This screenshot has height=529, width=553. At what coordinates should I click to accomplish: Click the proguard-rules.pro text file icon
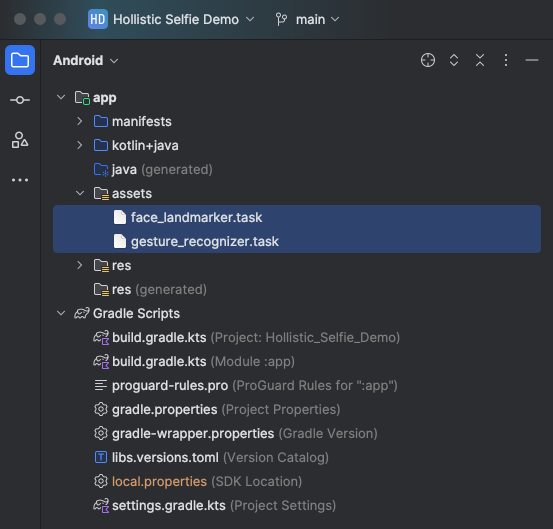pyautogui.click(x=101, y=385)
